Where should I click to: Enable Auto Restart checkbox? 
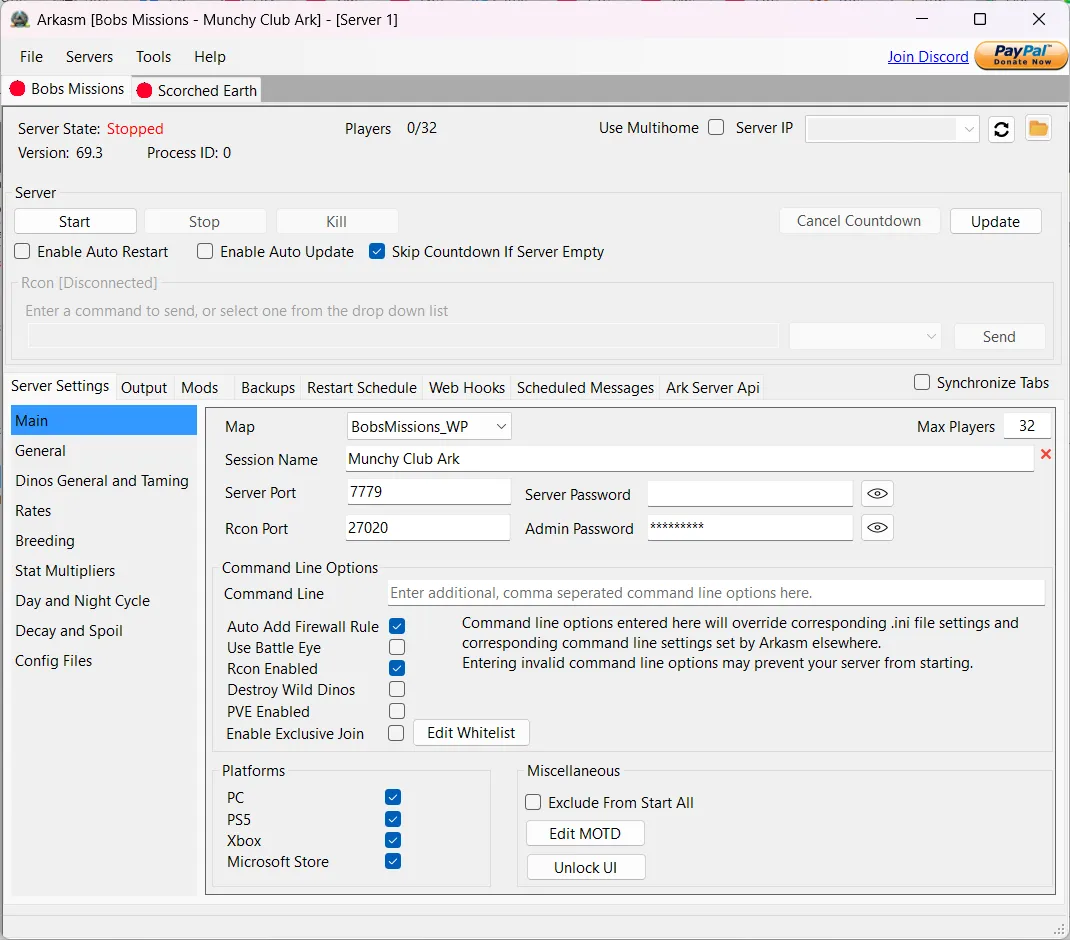coord(23,251)
